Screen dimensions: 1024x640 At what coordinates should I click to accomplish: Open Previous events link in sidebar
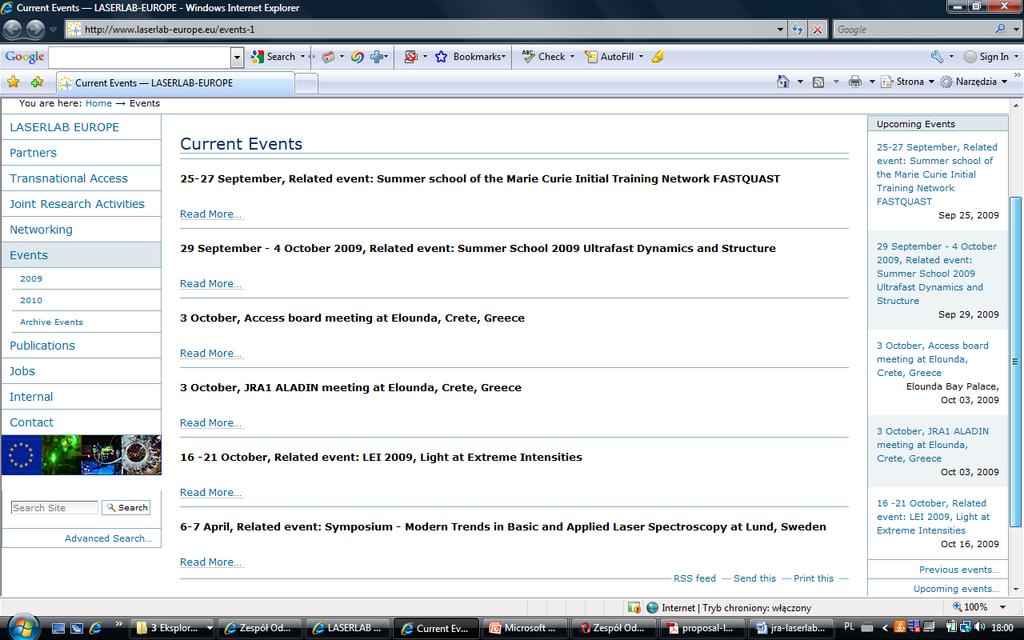click(x=959, y=569)
